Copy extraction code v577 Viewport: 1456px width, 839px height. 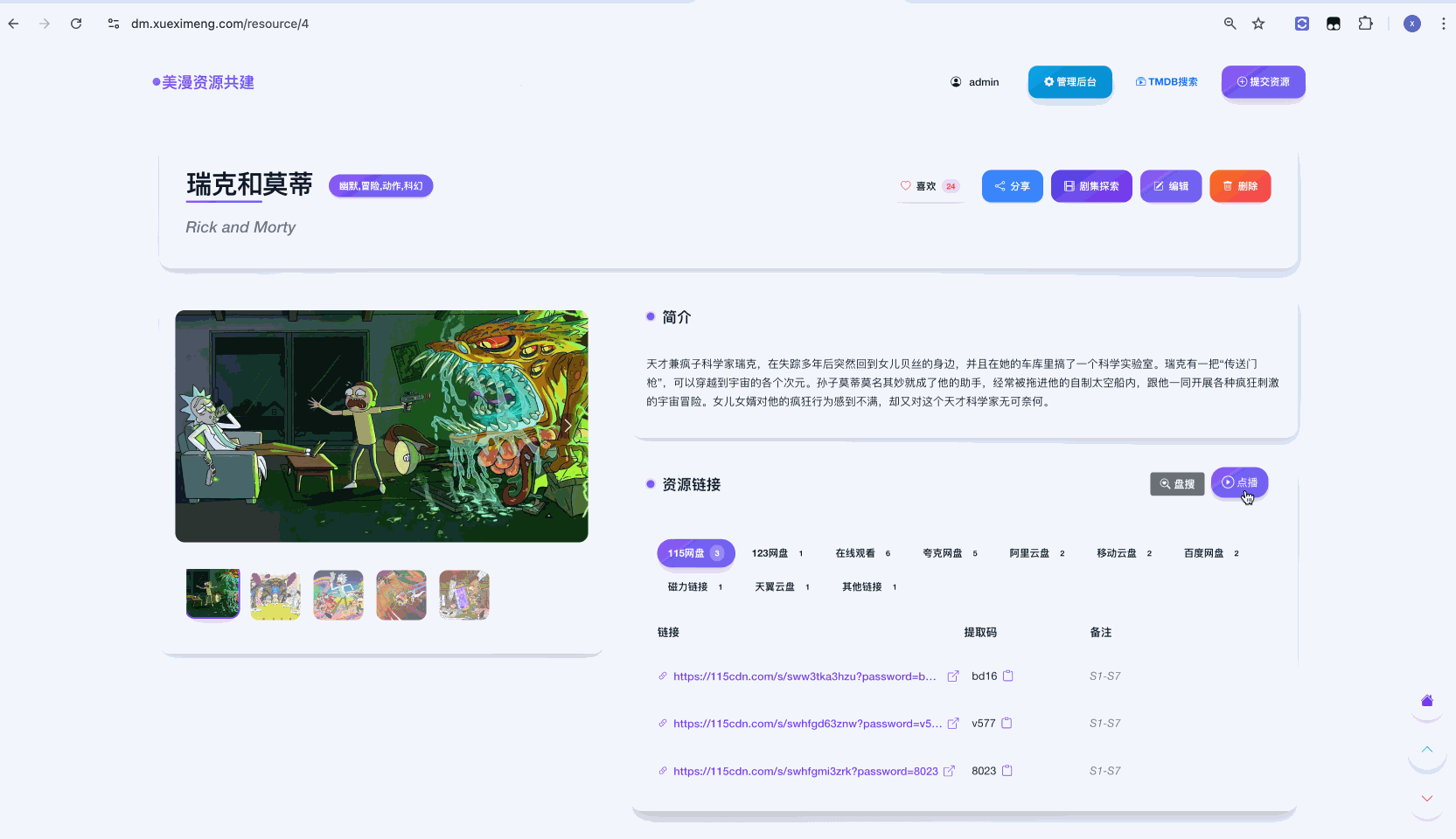1007,723
